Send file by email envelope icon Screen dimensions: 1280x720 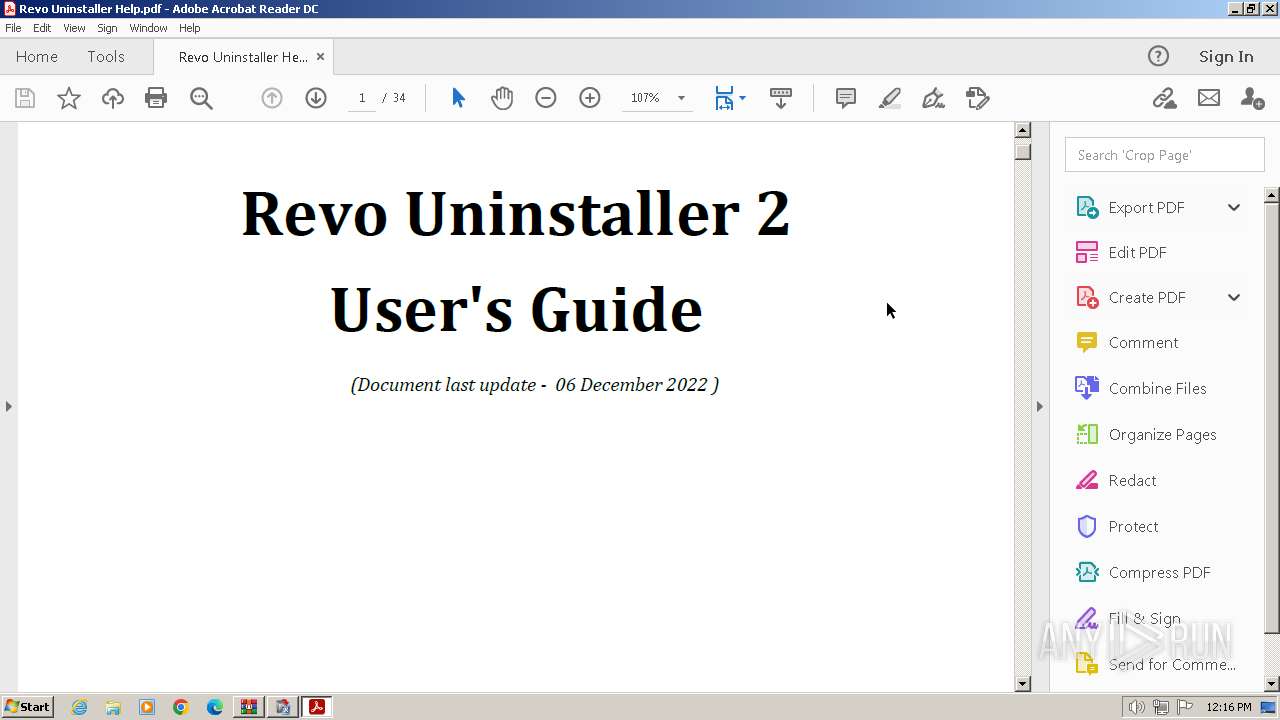pos(1209,98)
